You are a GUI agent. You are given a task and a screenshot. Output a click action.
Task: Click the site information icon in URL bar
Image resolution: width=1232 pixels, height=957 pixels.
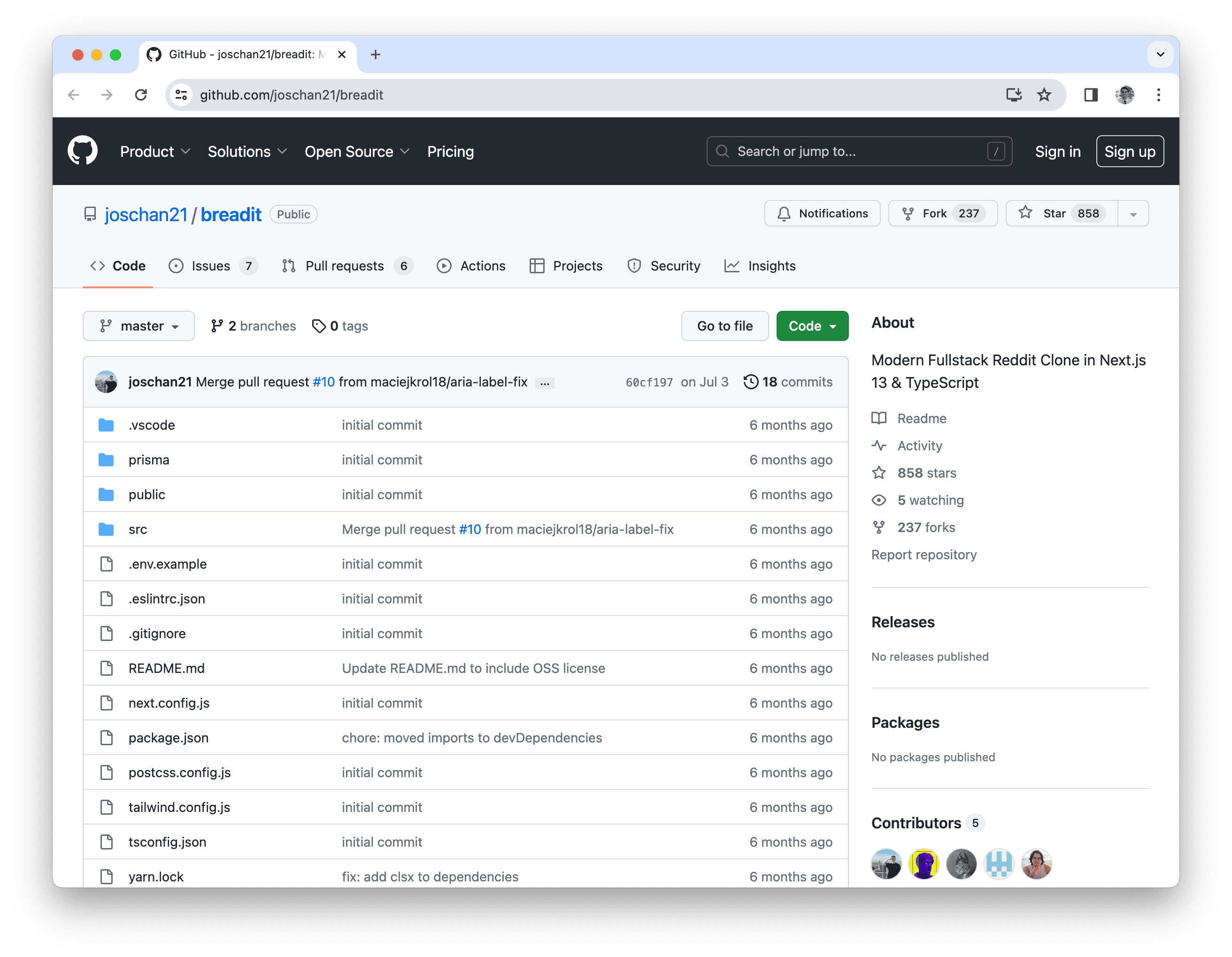[x=181, y=95]
